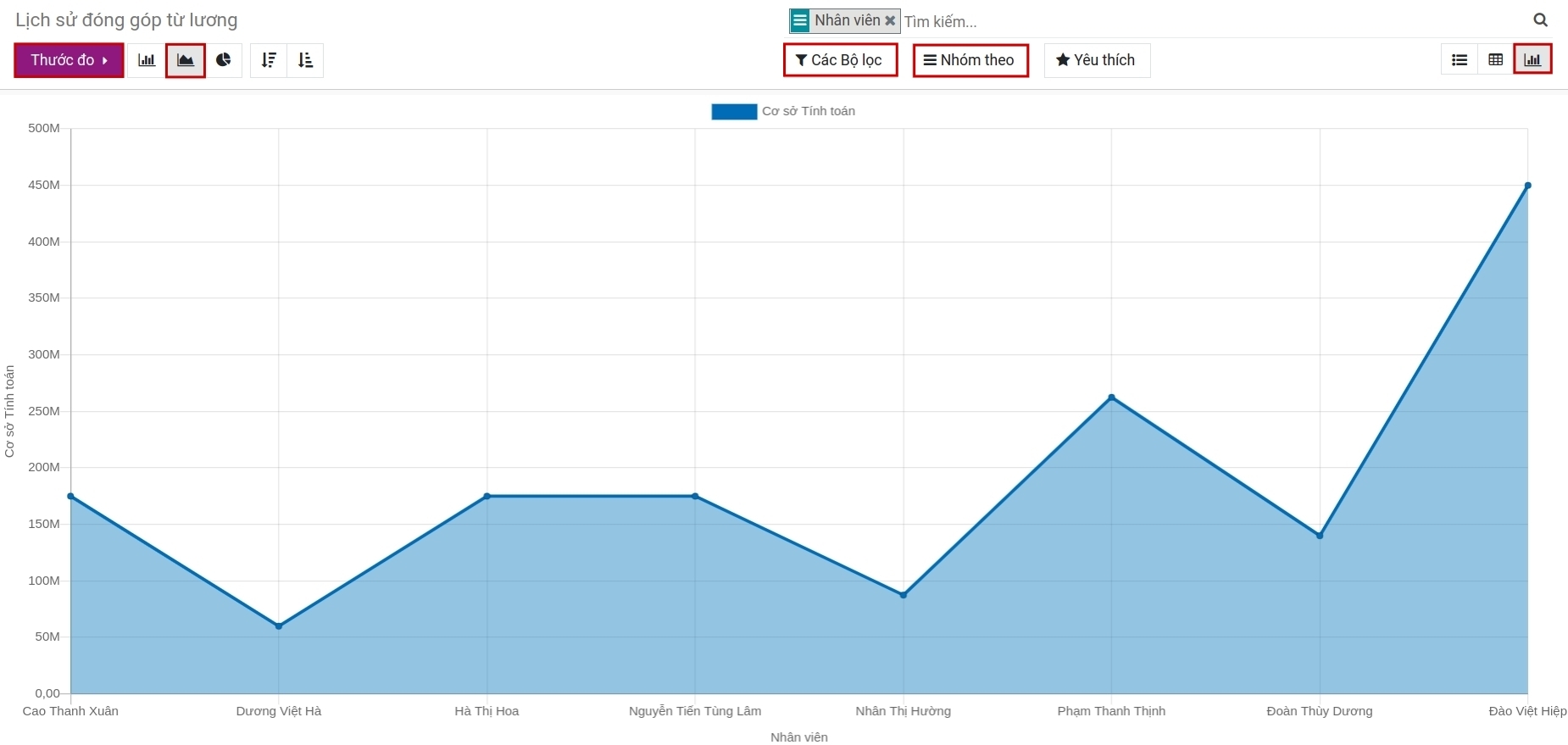Open the Các Bộ lọc filters menu
The image size is (1568, 745).
click(840, 60)
